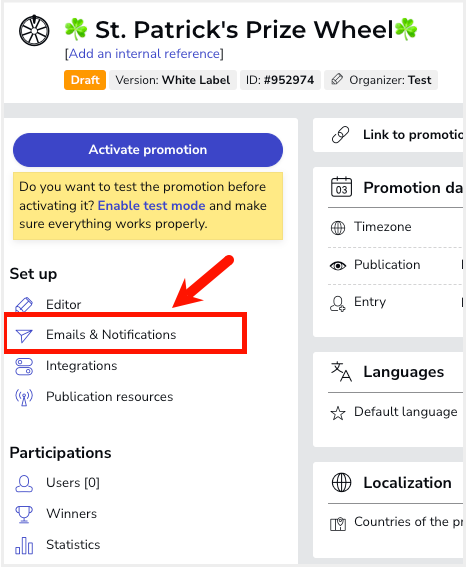Click the Statistics bar chart icon

tap(24, 545)
